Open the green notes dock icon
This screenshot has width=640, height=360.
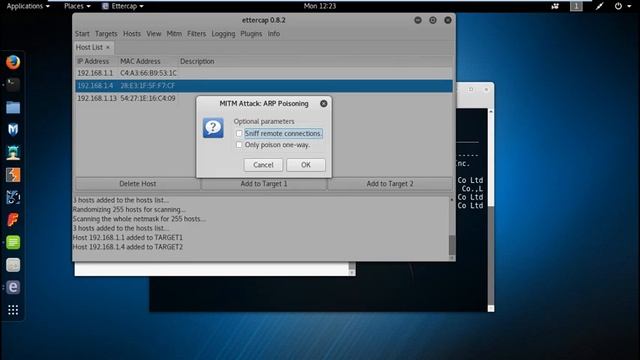(x=13, y=242)
